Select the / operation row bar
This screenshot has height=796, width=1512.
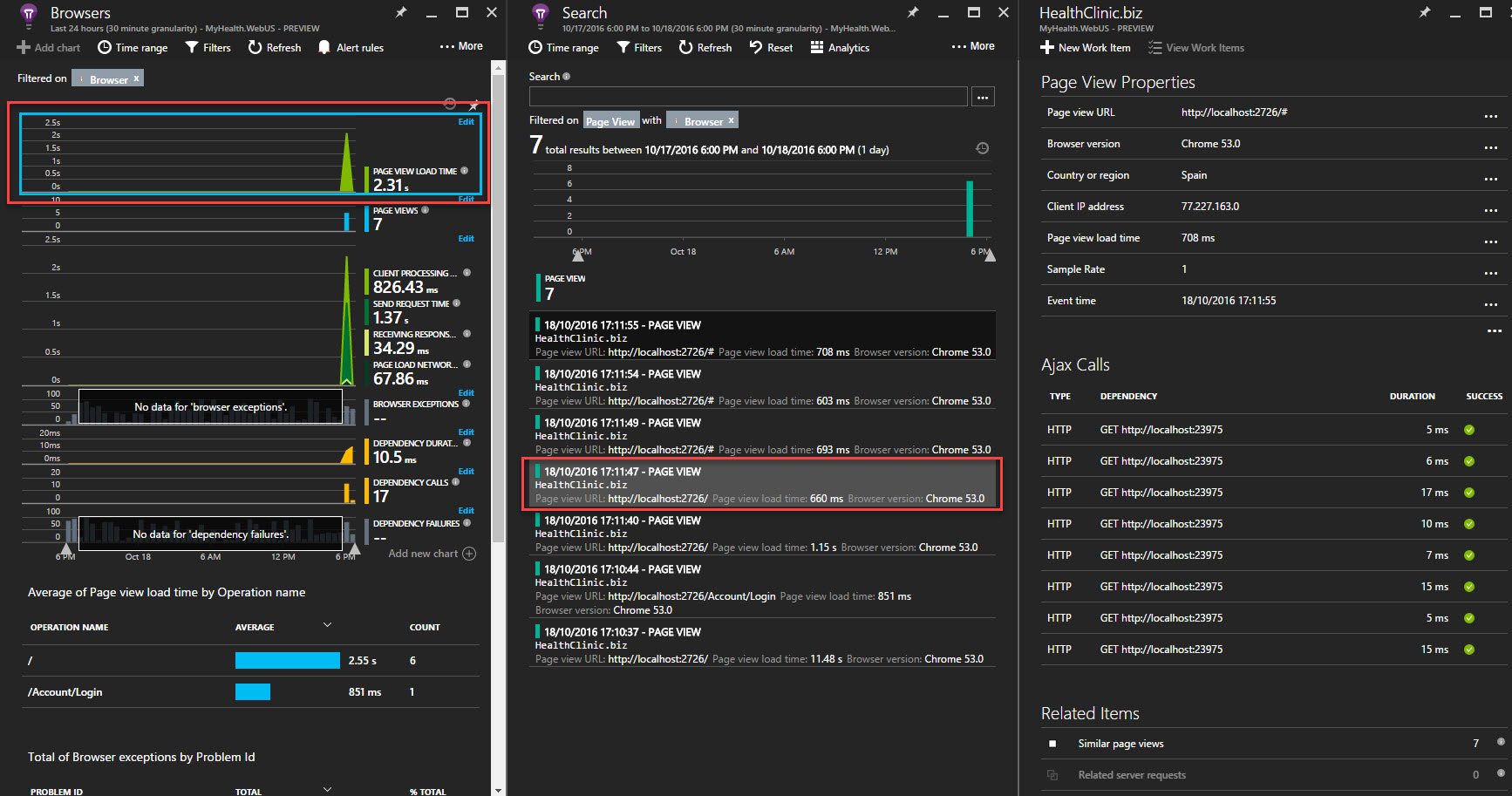[x=287, y=661]
